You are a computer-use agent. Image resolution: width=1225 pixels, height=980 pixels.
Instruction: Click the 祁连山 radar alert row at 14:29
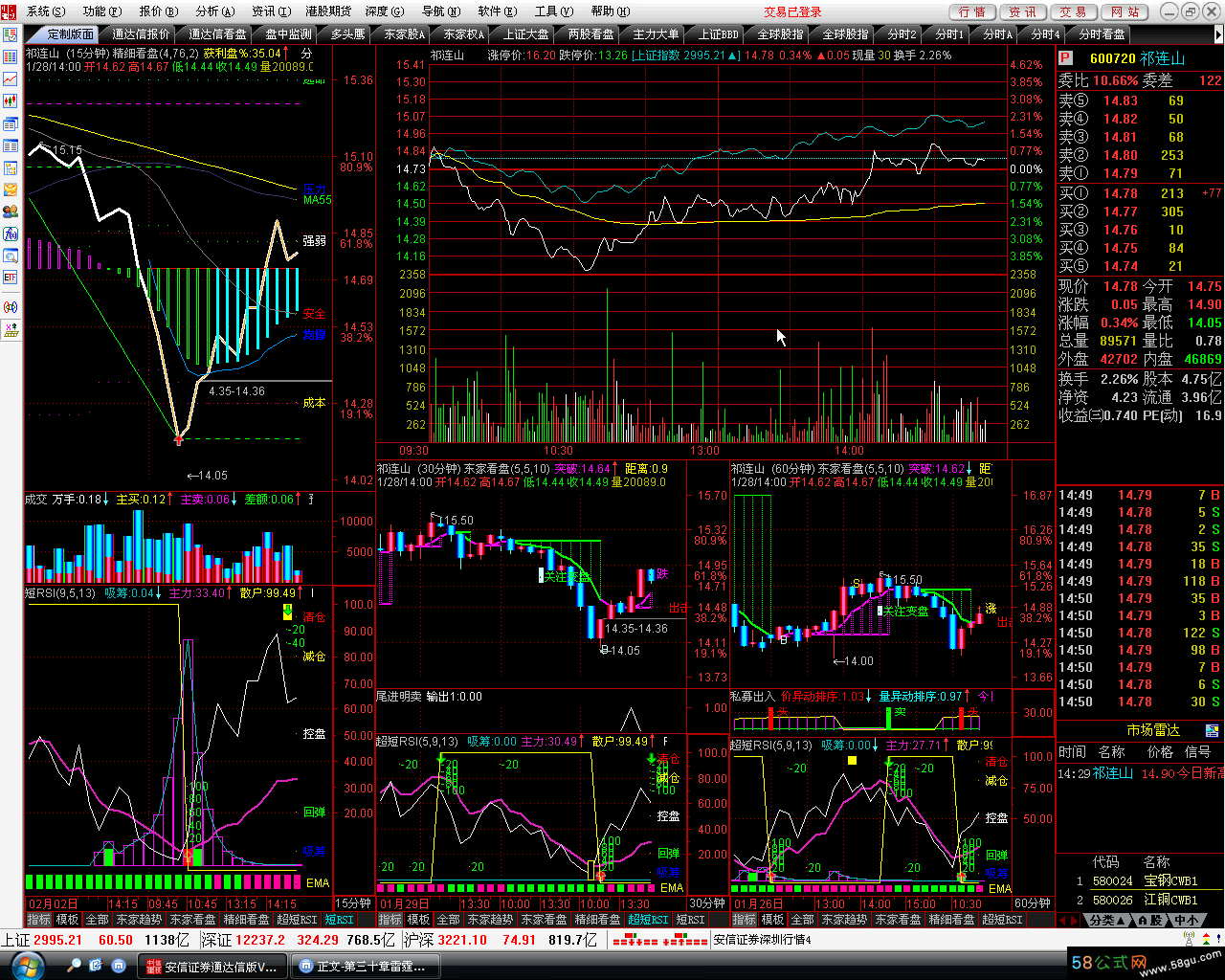coord(1139,773)
